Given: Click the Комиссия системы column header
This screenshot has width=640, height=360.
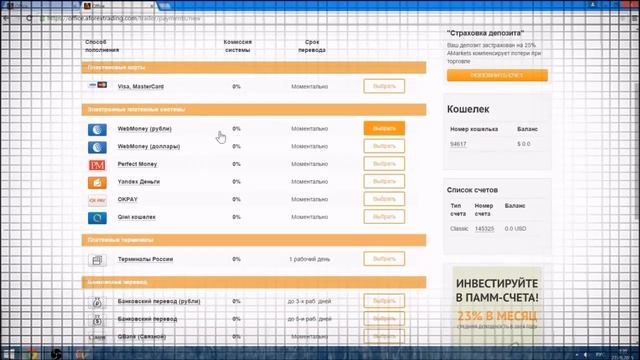Looking at the screenshot, I should coord(238,46).
